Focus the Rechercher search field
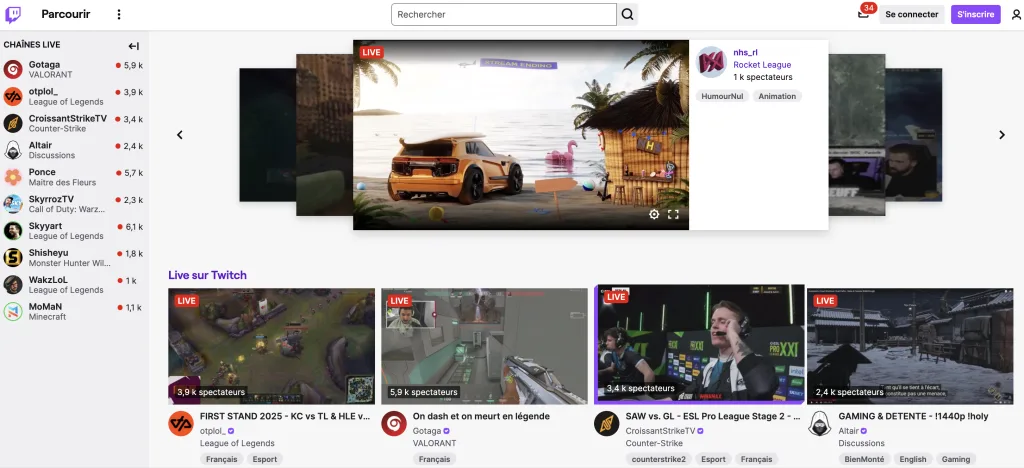The image size is (1024, 468). (503, 15)
